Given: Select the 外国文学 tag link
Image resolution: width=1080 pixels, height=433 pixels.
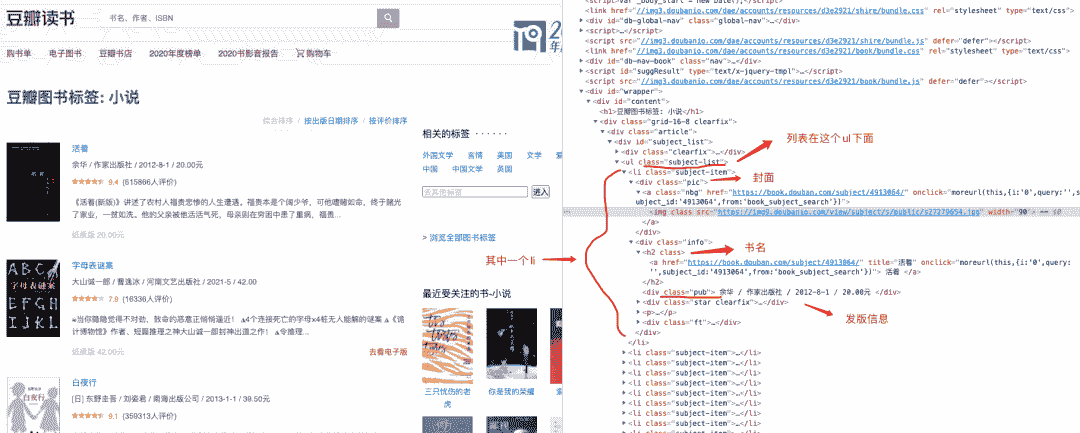Looking at the screenshot, I should (x=437, y=155).
